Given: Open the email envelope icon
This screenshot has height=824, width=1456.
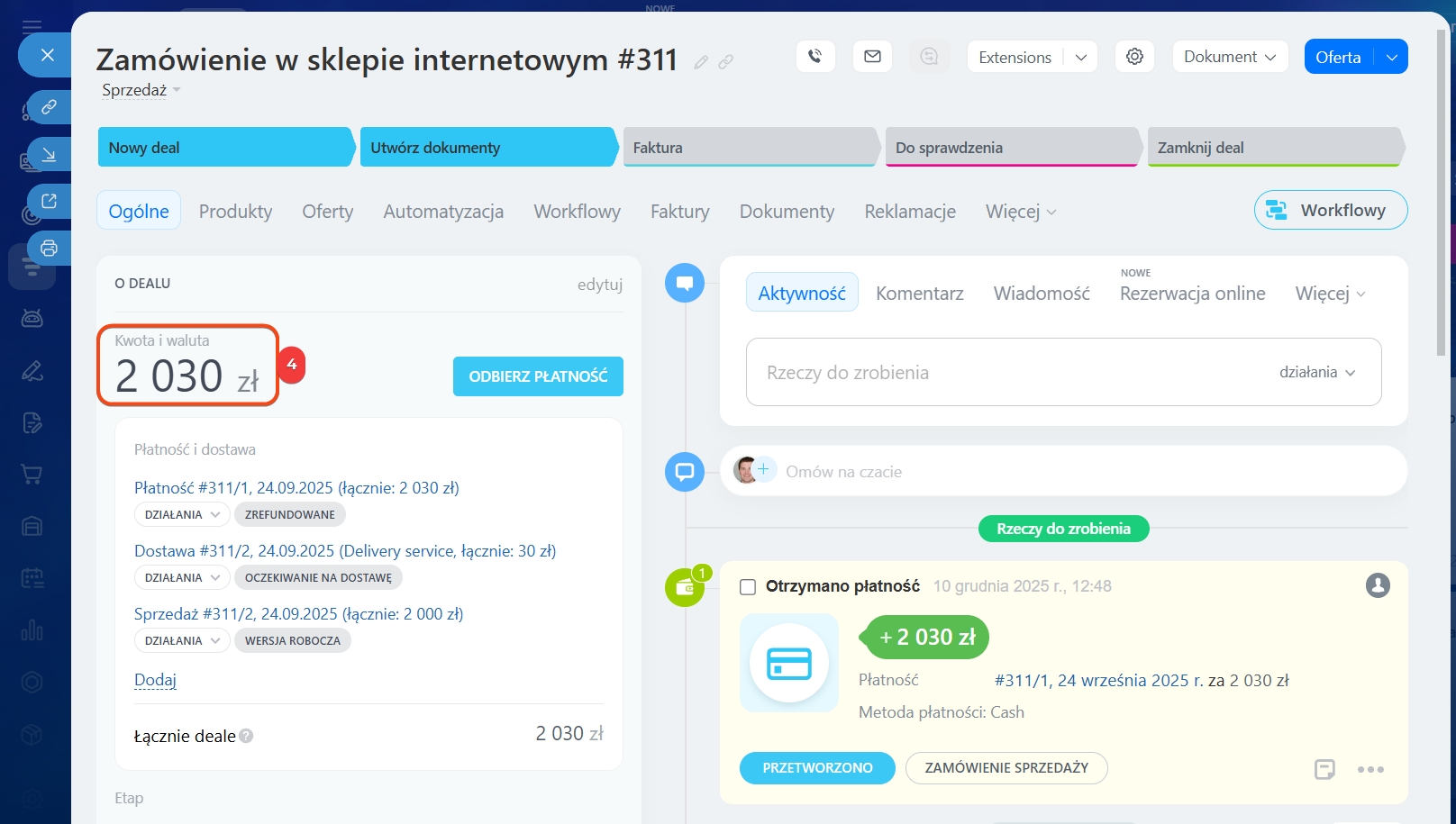Looking at the screenshot, I should pyautogui.click(x=872, y=57).
